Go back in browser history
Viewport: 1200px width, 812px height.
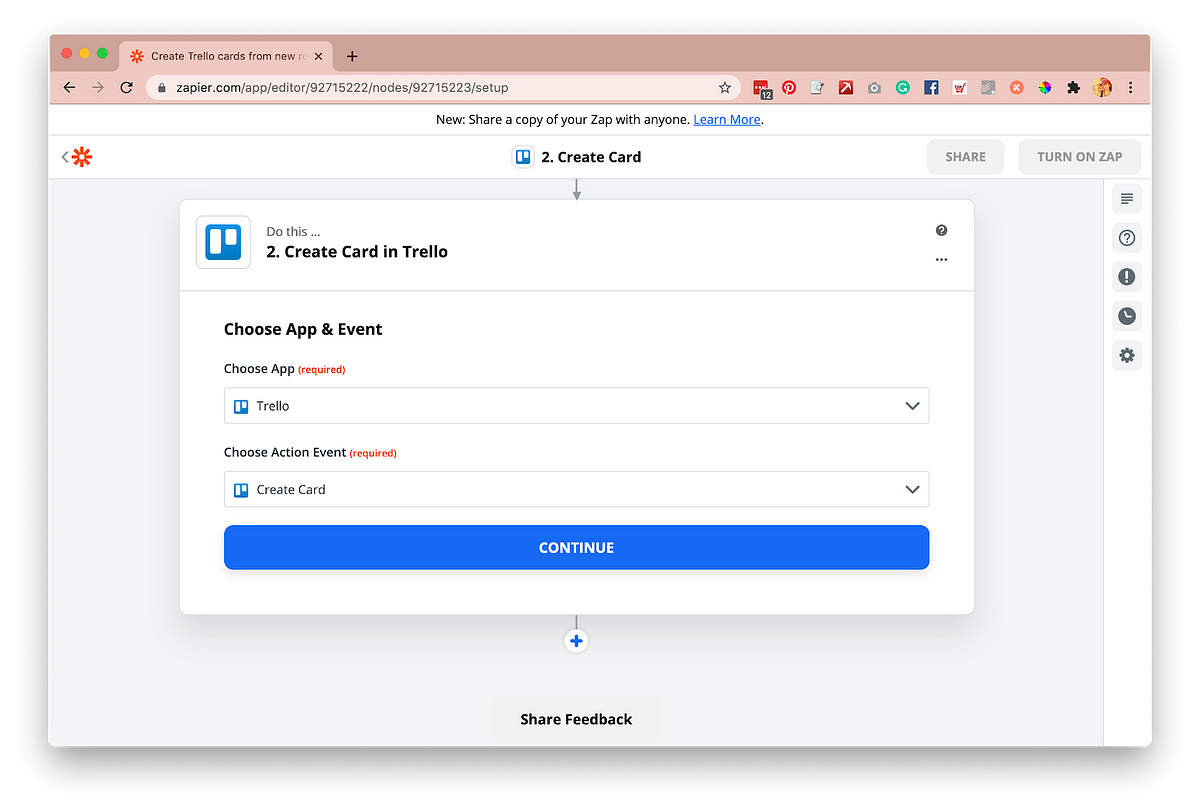[69, 88]
